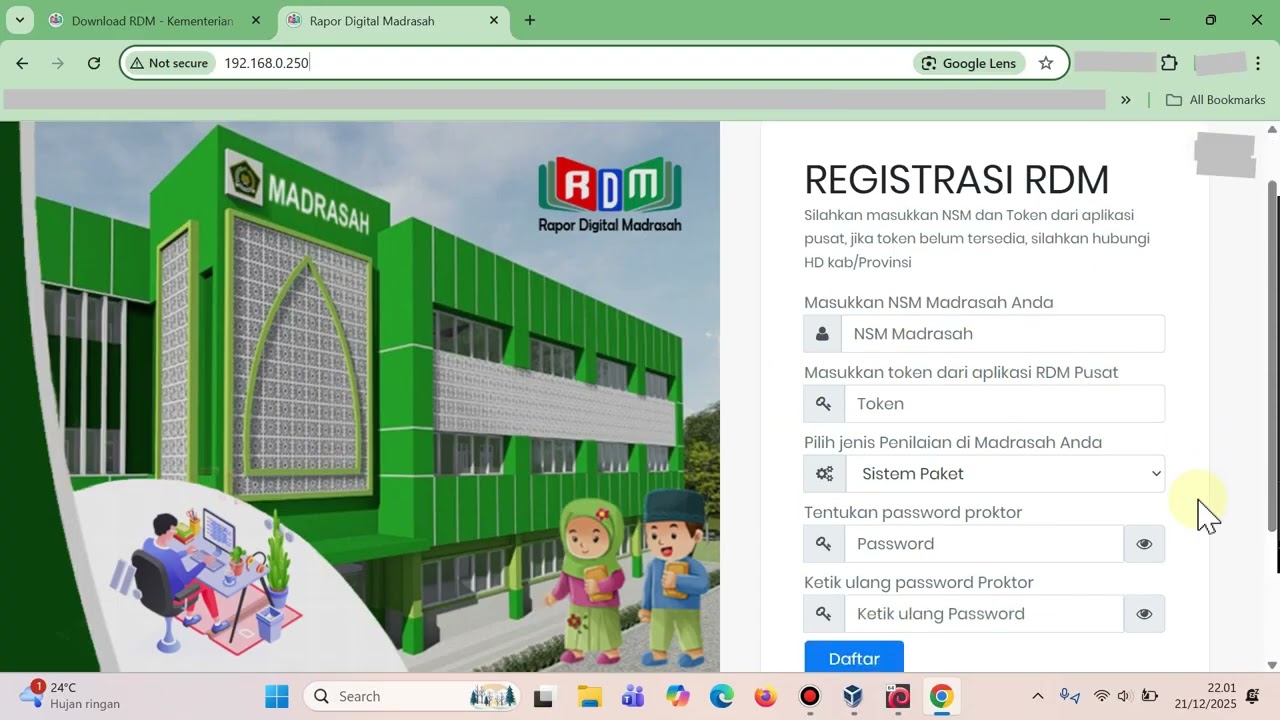The width and height of the screenshot is (1280, 720).
Task: Open the Sistem Paket penilaian dropdown
Action: tap(1005, 474)
